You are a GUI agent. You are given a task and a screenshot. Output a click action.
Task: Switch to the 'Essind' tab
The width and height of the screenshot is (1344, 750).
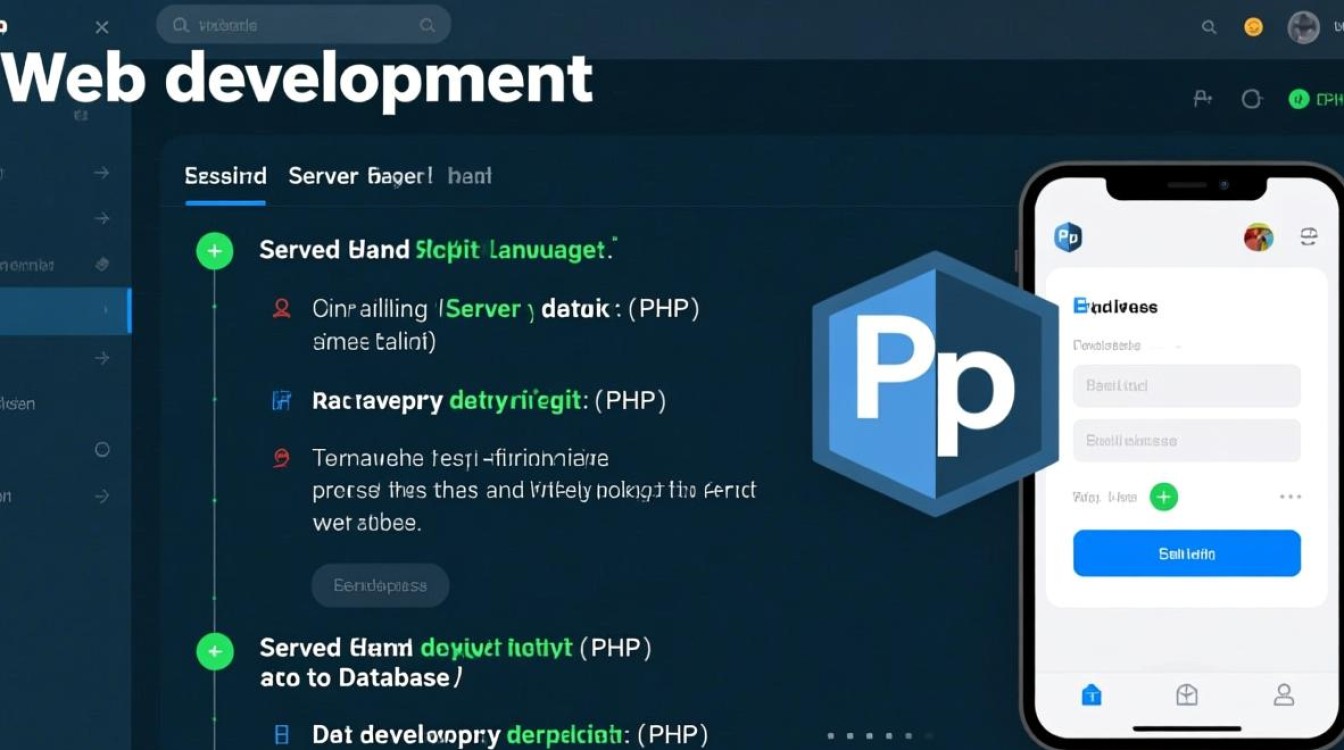coord(225,177)
